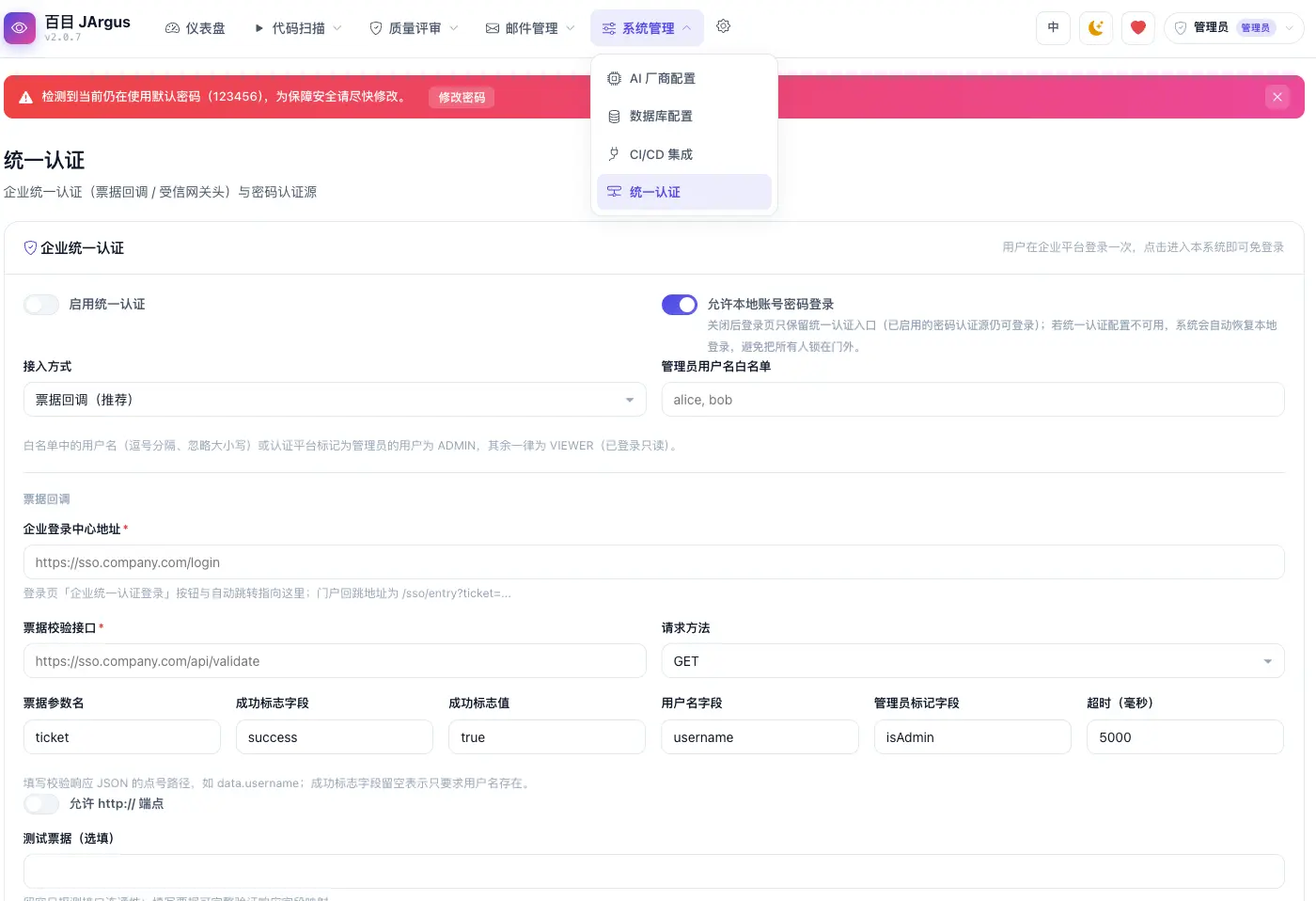The width and height of the screenshot is (1316, 901).
Task: Open the 管理员 user menu chevron
Action: [1289, 28]
